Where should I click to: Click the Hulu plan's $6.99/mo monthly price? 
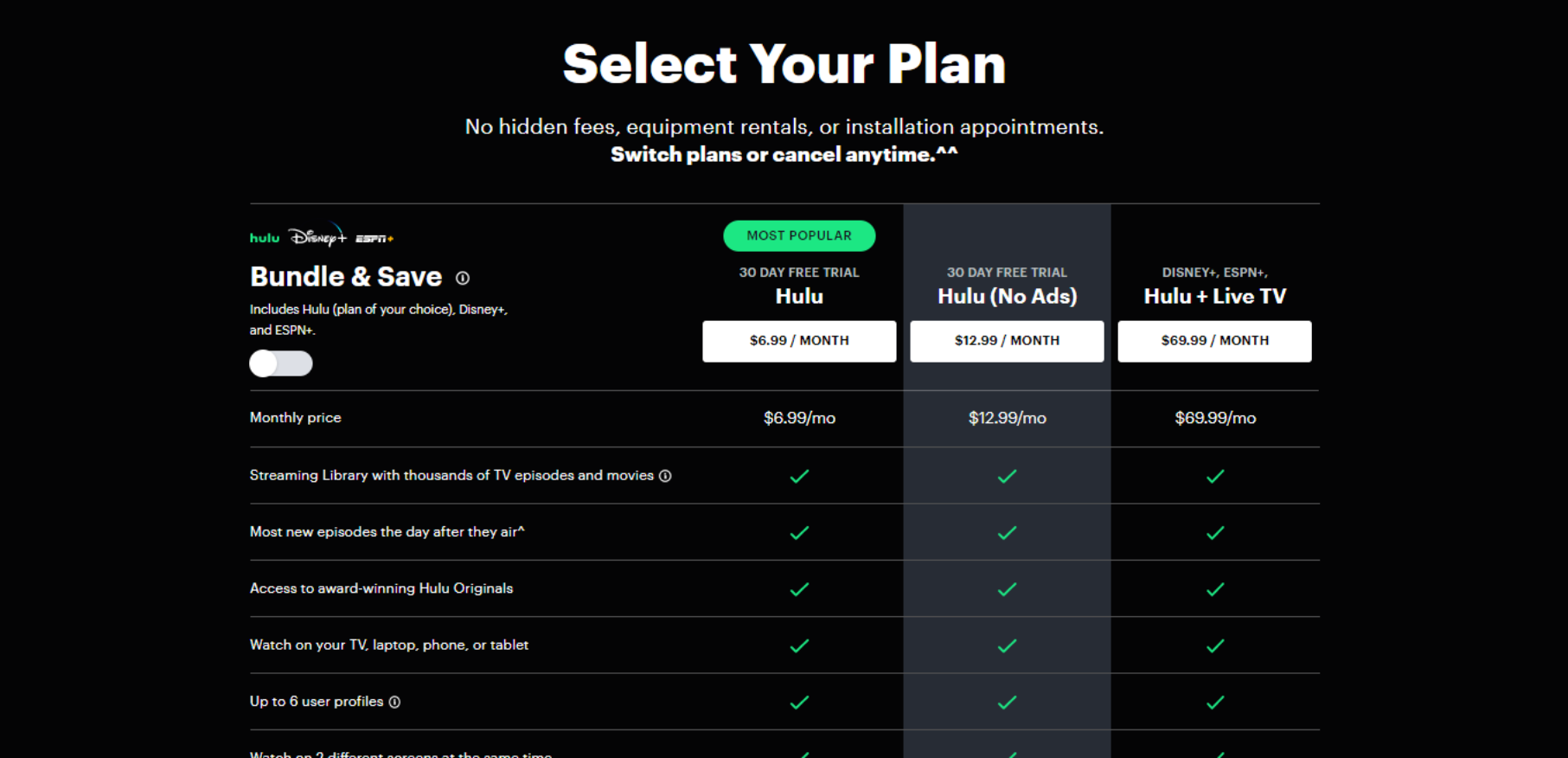click(799, 418)
